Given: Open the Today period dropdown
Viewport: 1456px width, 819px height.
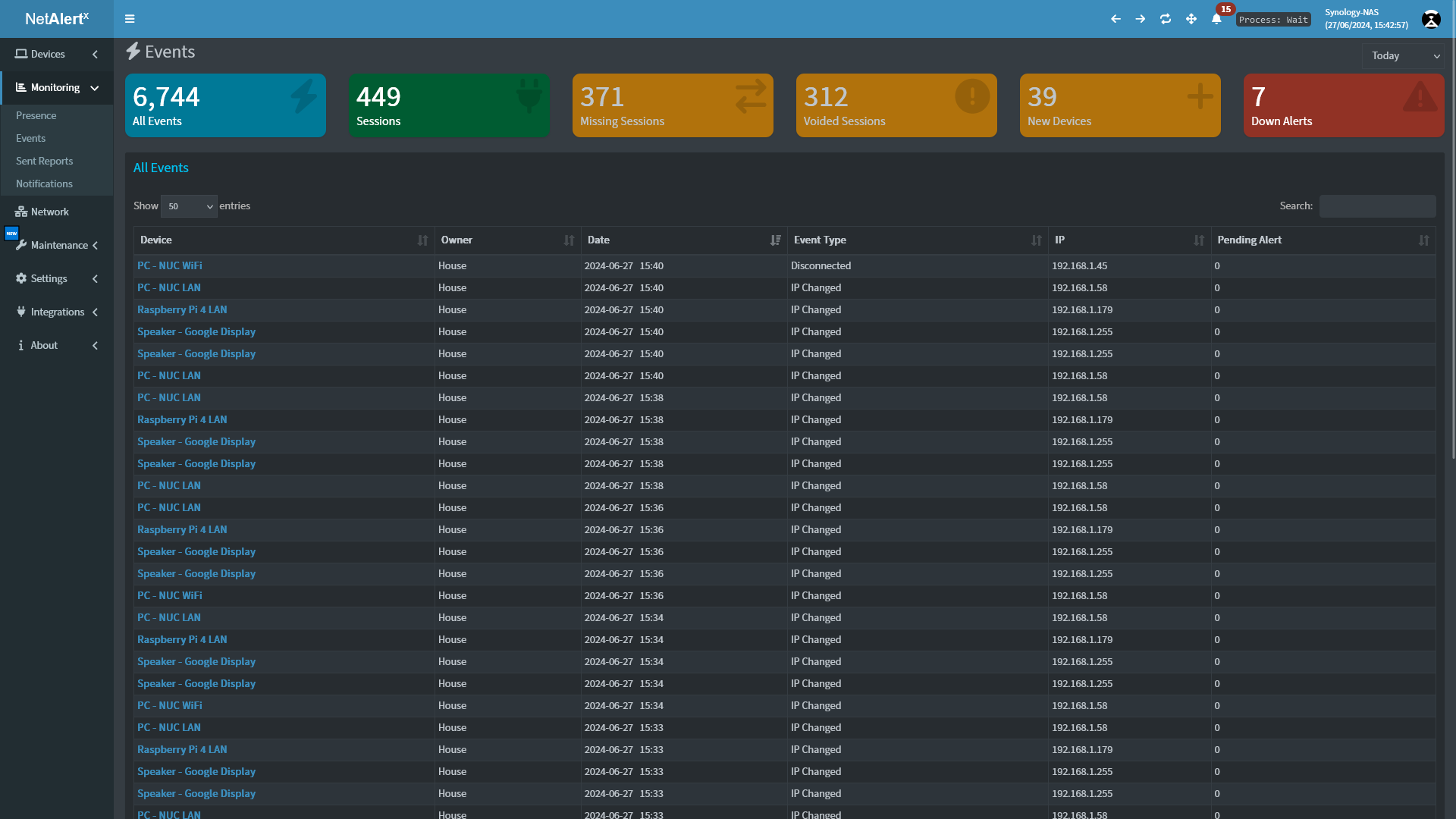Looking at the screenshot, I should click(x=1404, y=55).
